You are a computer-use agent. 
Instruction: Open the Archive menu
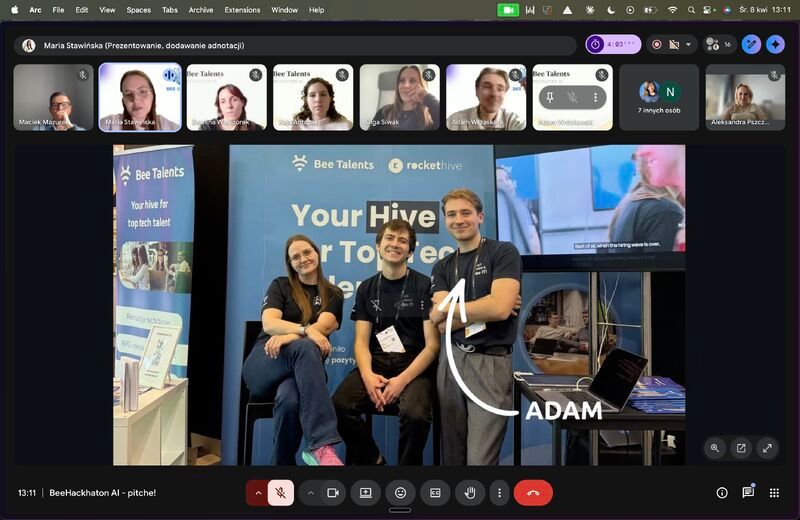201,10
